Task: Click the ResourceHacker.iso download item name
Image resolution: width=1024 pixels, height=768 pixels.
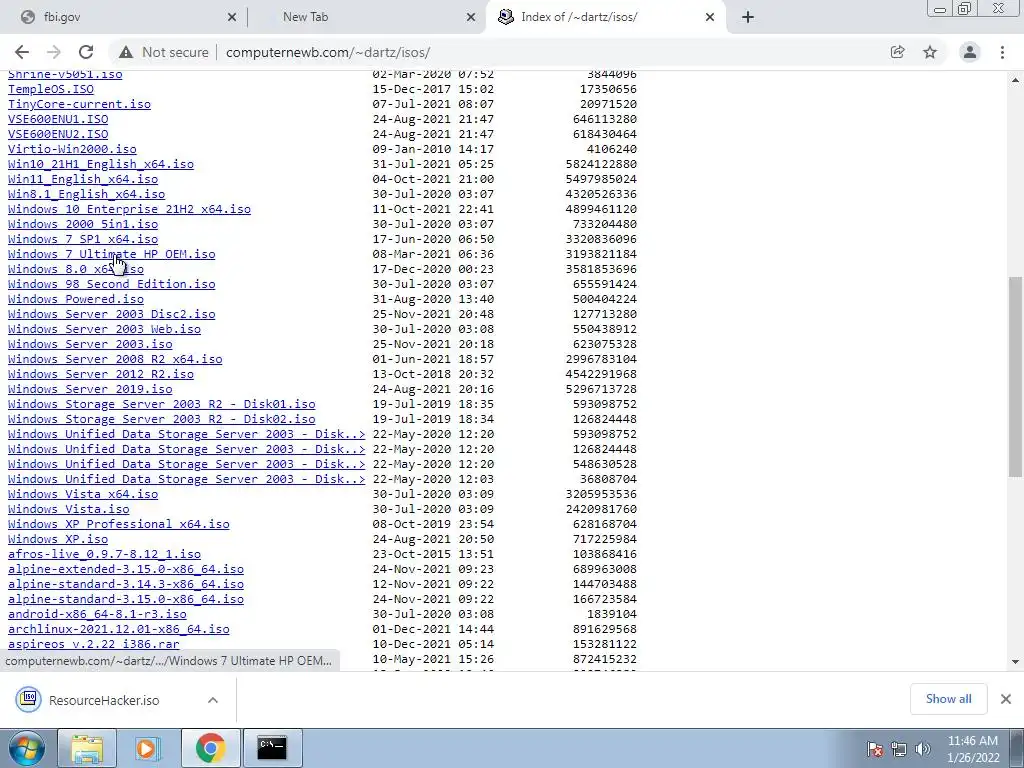Action: coord(104,700)
